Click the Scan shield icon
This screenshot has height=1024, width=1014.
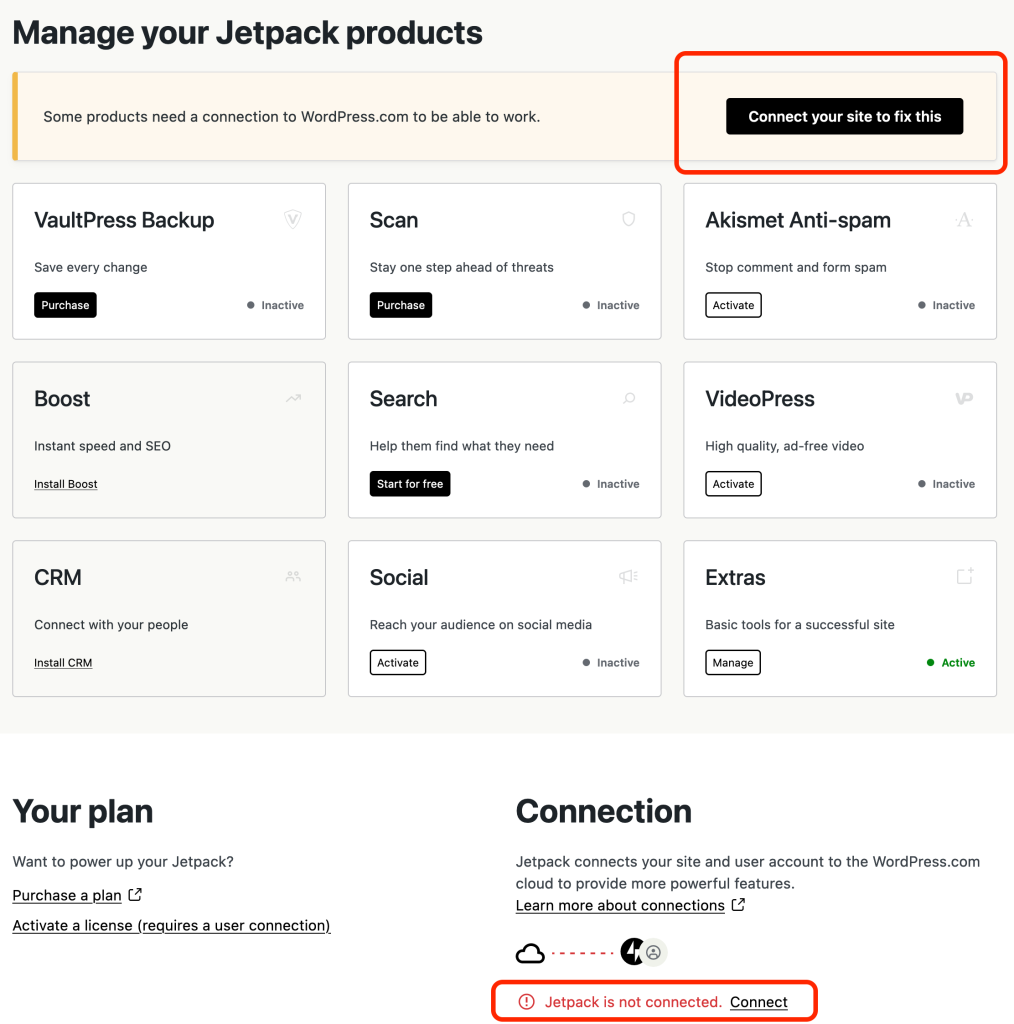[628, 219]
